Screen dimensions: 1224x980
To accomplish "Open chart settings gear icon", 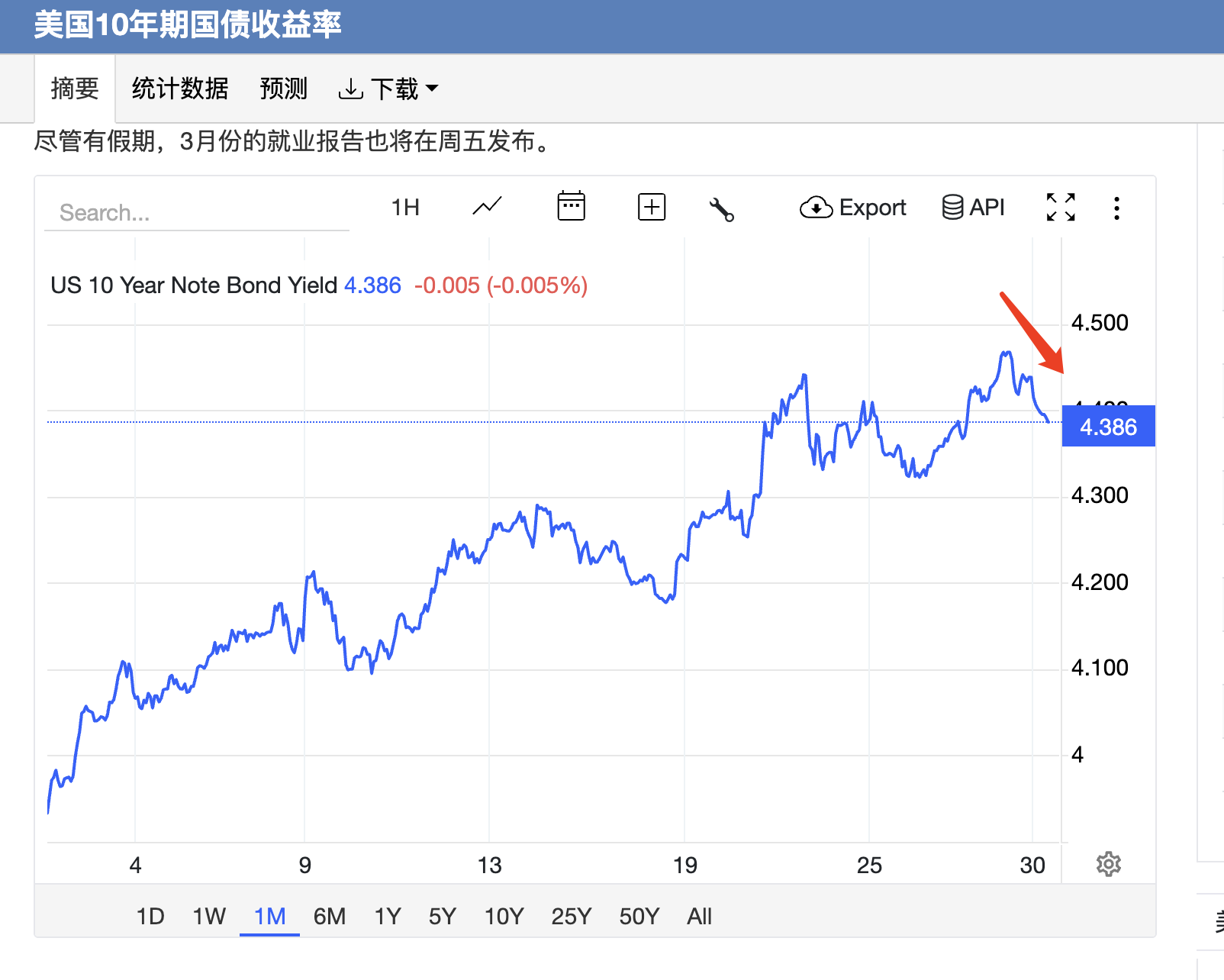I will [x=1108, y=864].
